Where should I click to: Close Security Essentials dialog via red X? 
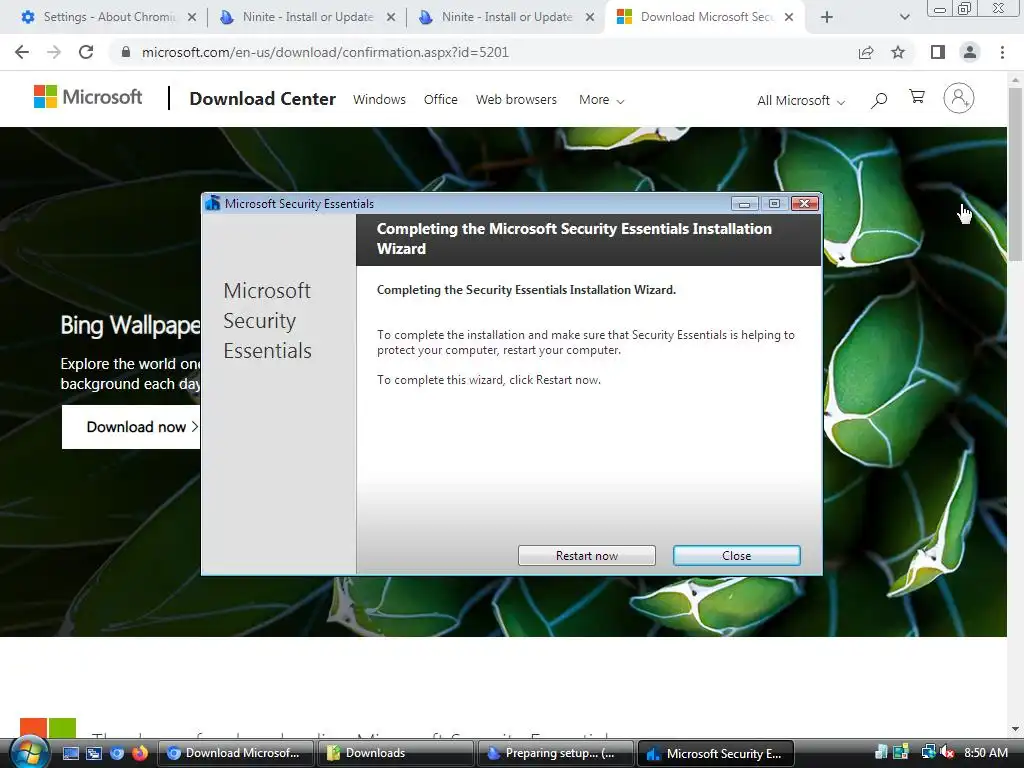point(805,204)
